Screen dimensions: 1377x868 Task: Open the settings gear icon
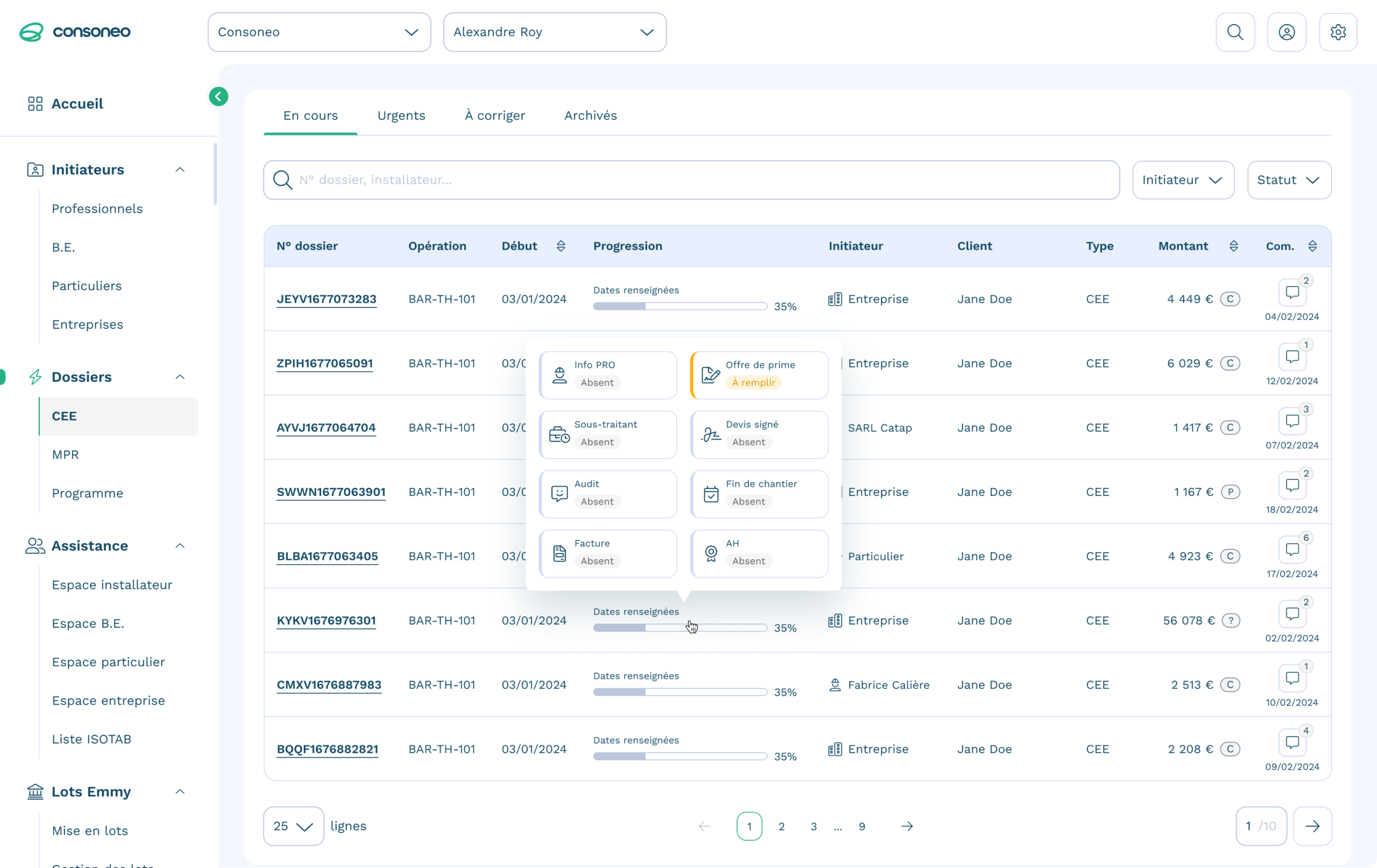[1338, 32]
